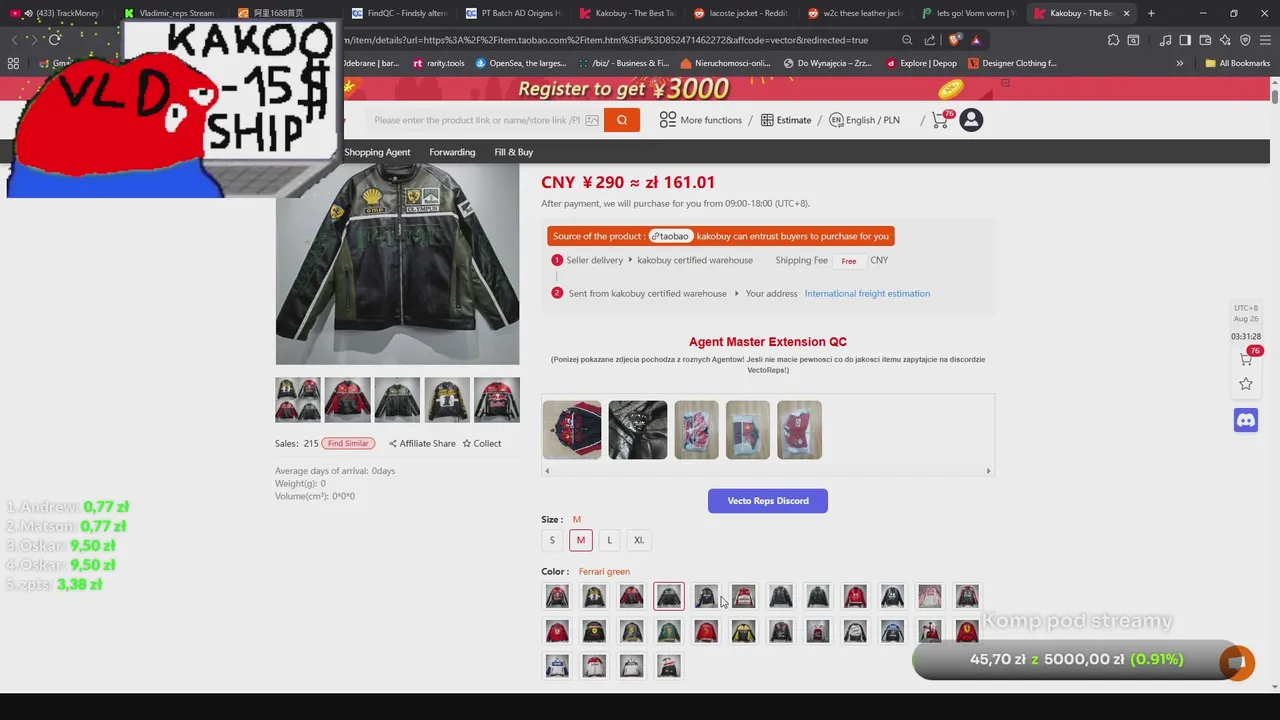
Task: Open the More functions dropdown
Action: click(700, 120)
